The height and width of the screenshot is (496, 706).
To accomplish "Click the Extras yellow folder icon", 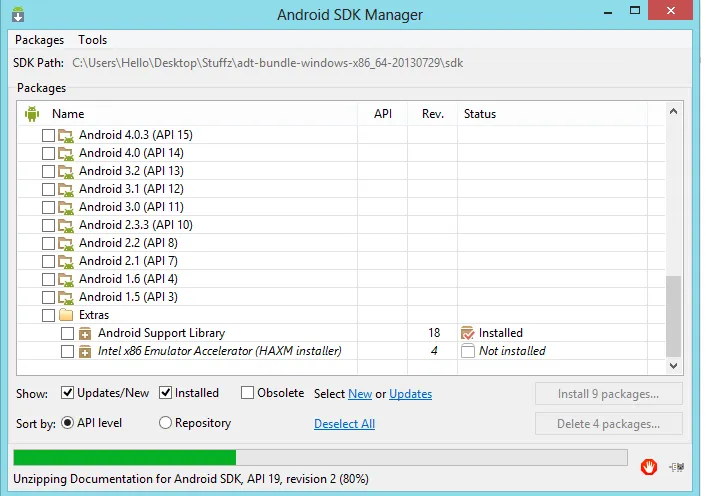I will pos(66,315).
